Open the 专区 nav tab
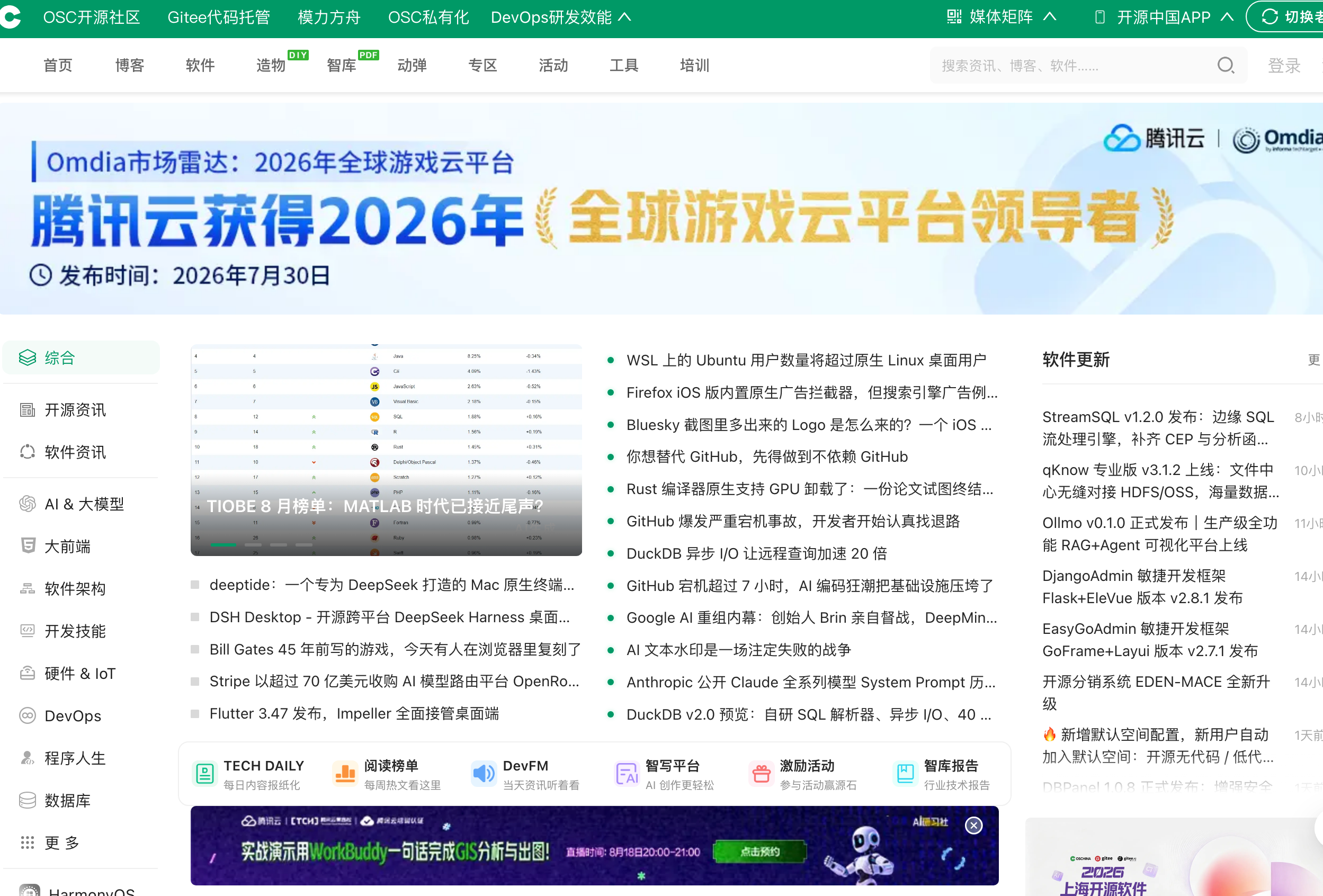 [x=482, y=66]
